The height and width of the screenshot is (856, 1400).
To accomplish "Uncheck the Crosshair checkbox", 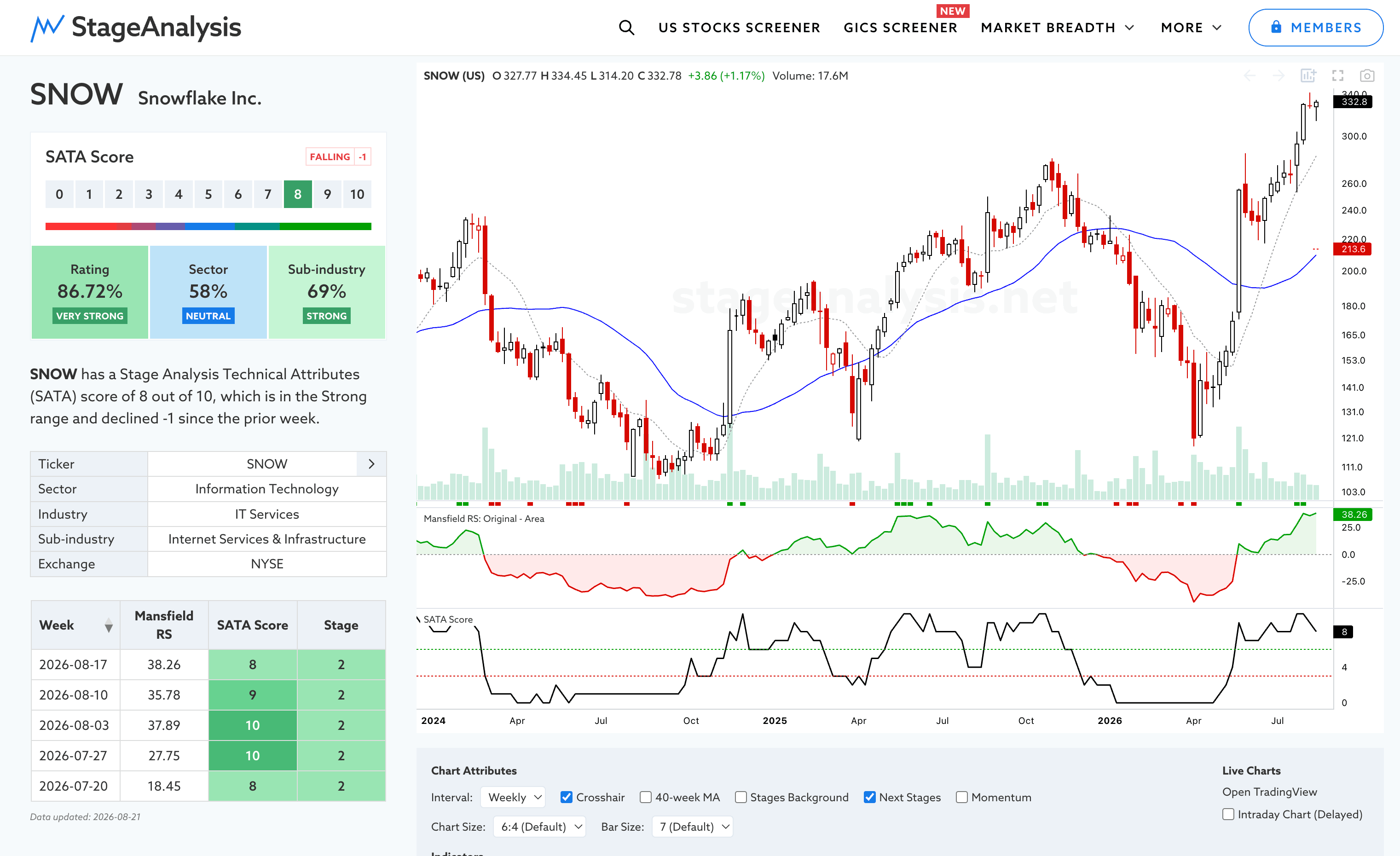I will [x=567, y=797].
